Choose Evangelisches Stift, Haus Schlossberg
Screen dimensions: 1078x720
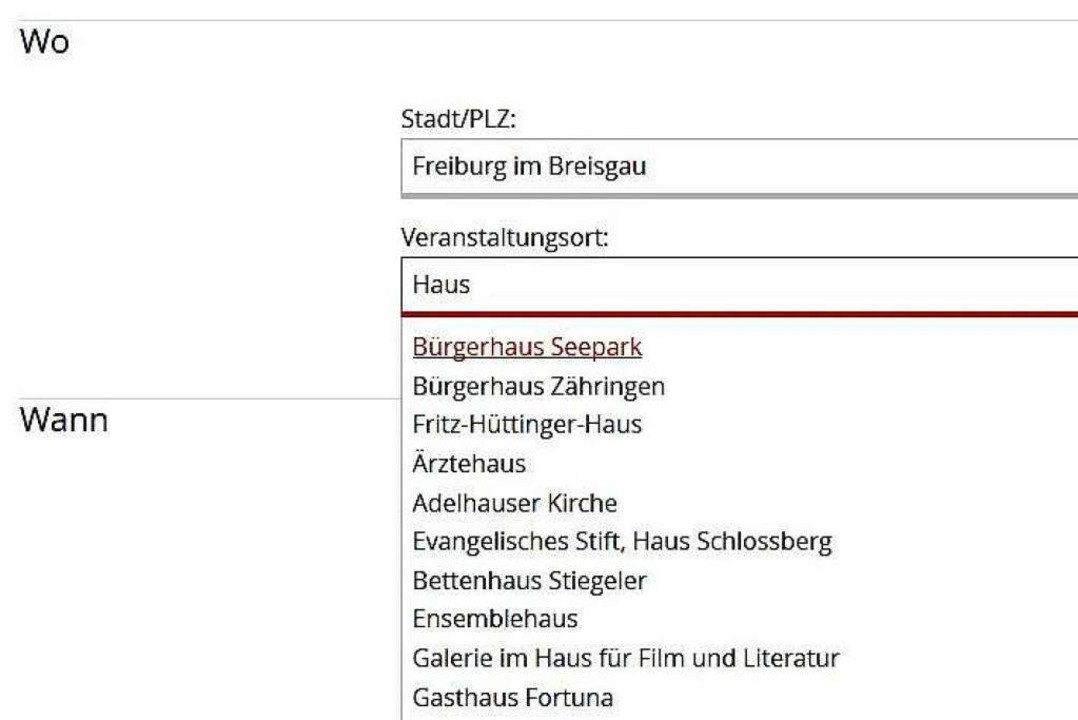click(x=622, y=542)
